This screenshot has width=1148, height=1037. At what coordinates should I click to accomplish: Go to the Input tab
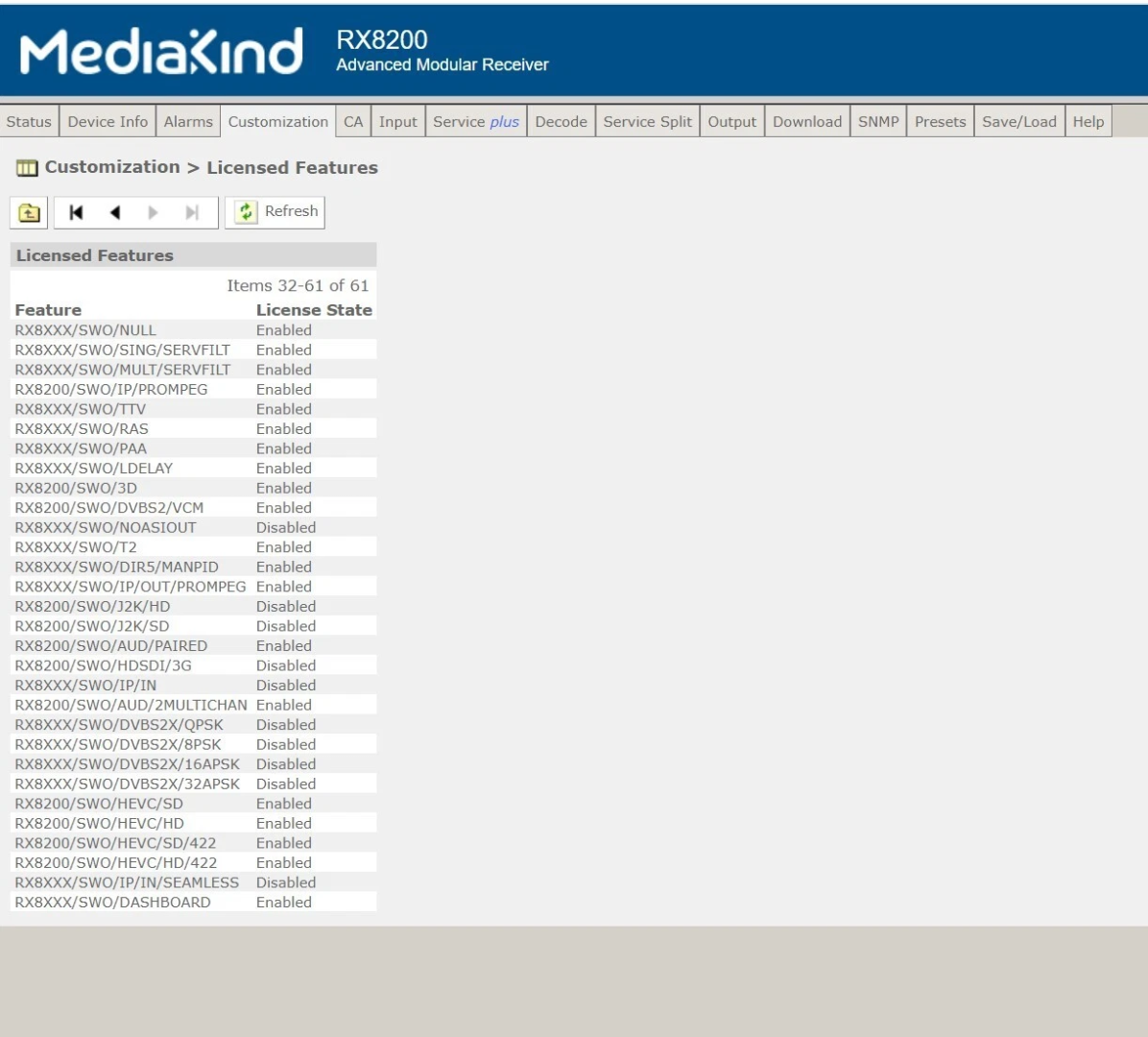[x=397, y=122]
